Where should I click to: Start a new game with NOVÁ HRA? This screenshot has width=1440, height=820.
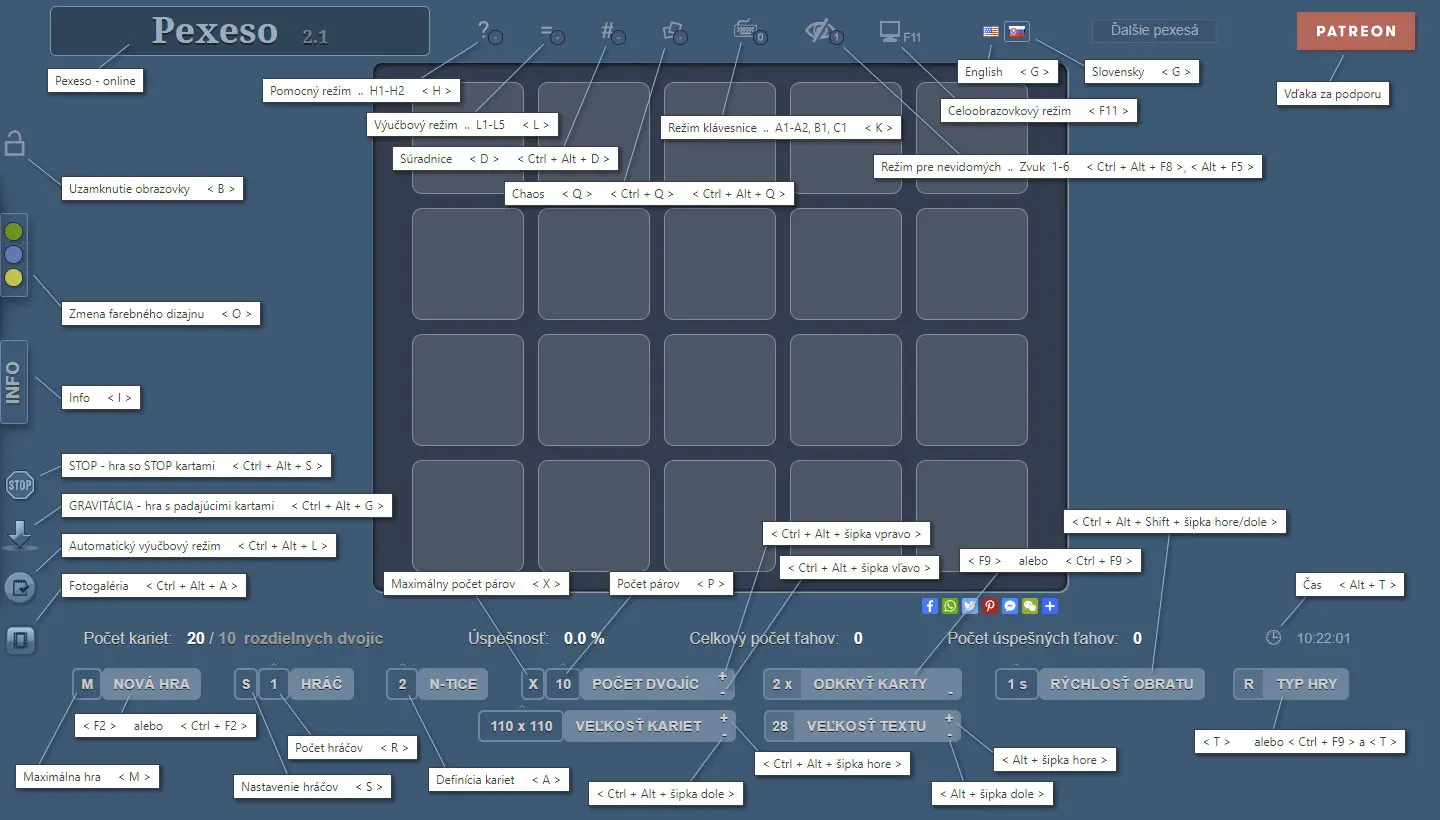(x=150, y=684)
